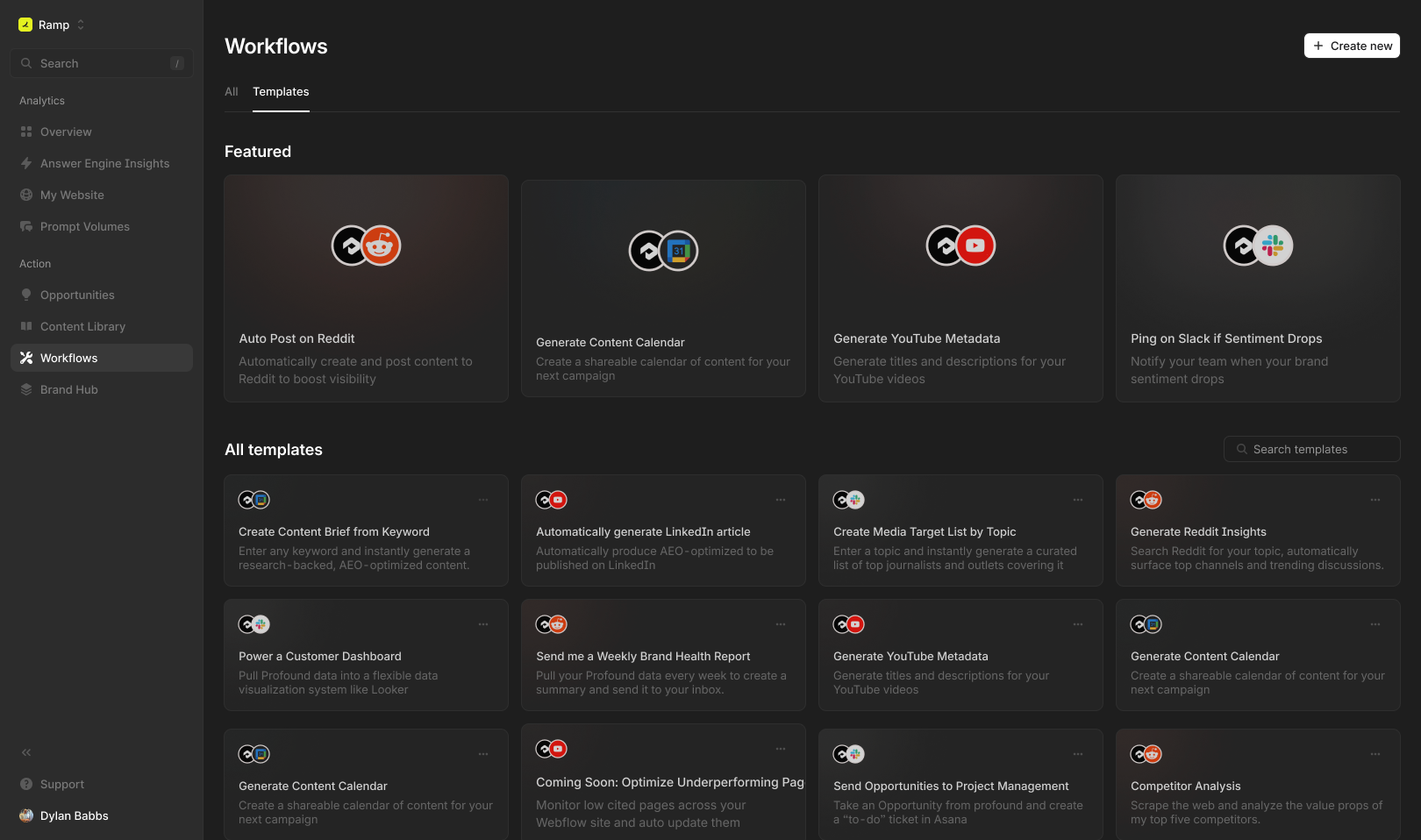The height and width of the screenshot is (840, 1421).
Task: Open Prompt Volumes page
Action: 102,226
